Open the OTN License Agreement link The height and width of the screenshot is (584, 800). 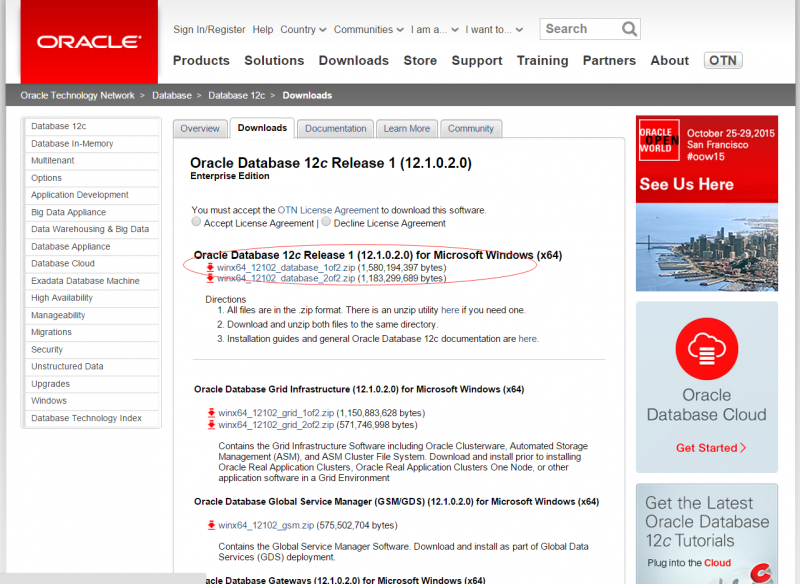[328, 210]
